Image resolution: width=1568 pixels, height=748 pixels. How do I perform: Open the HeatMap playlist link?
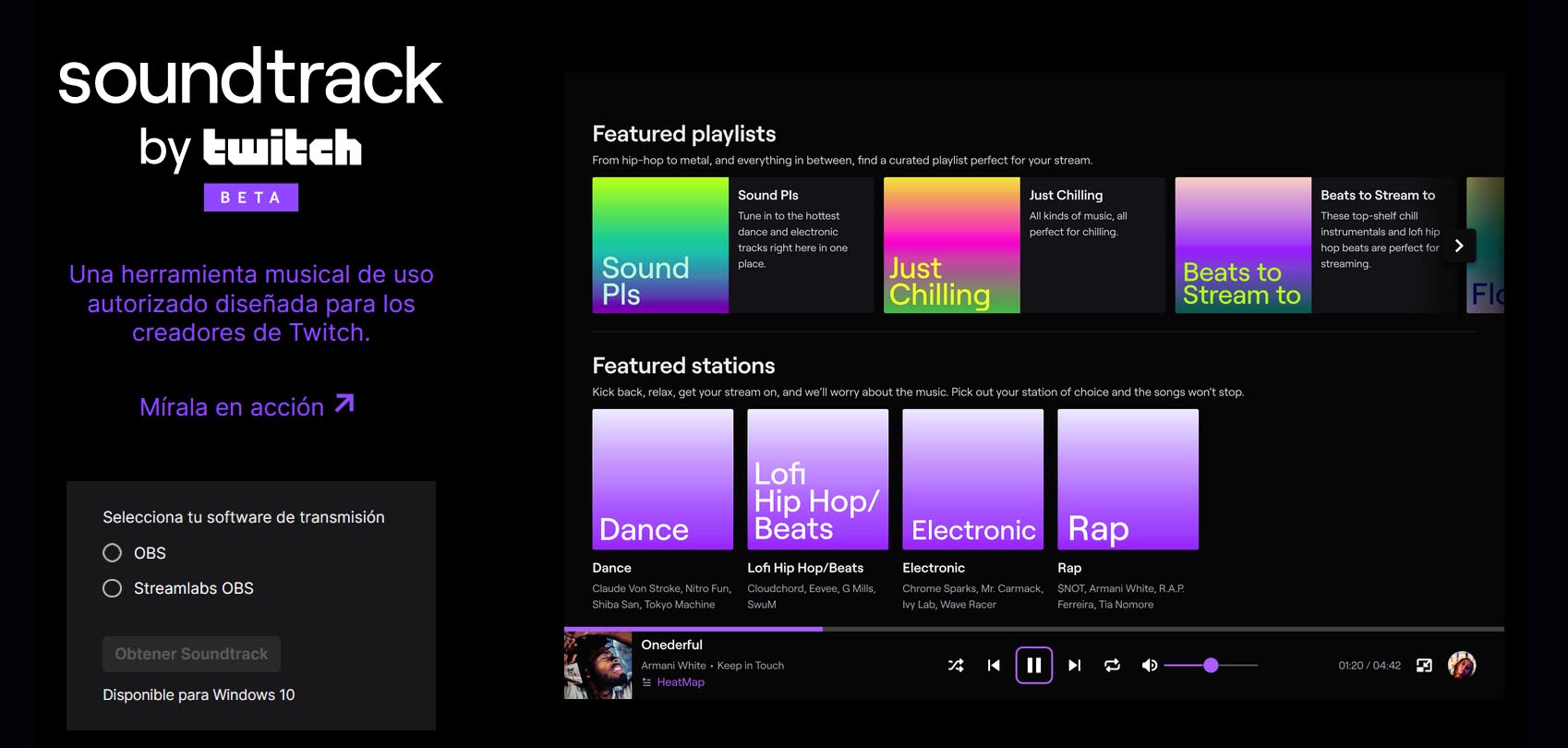pos(680,682)
